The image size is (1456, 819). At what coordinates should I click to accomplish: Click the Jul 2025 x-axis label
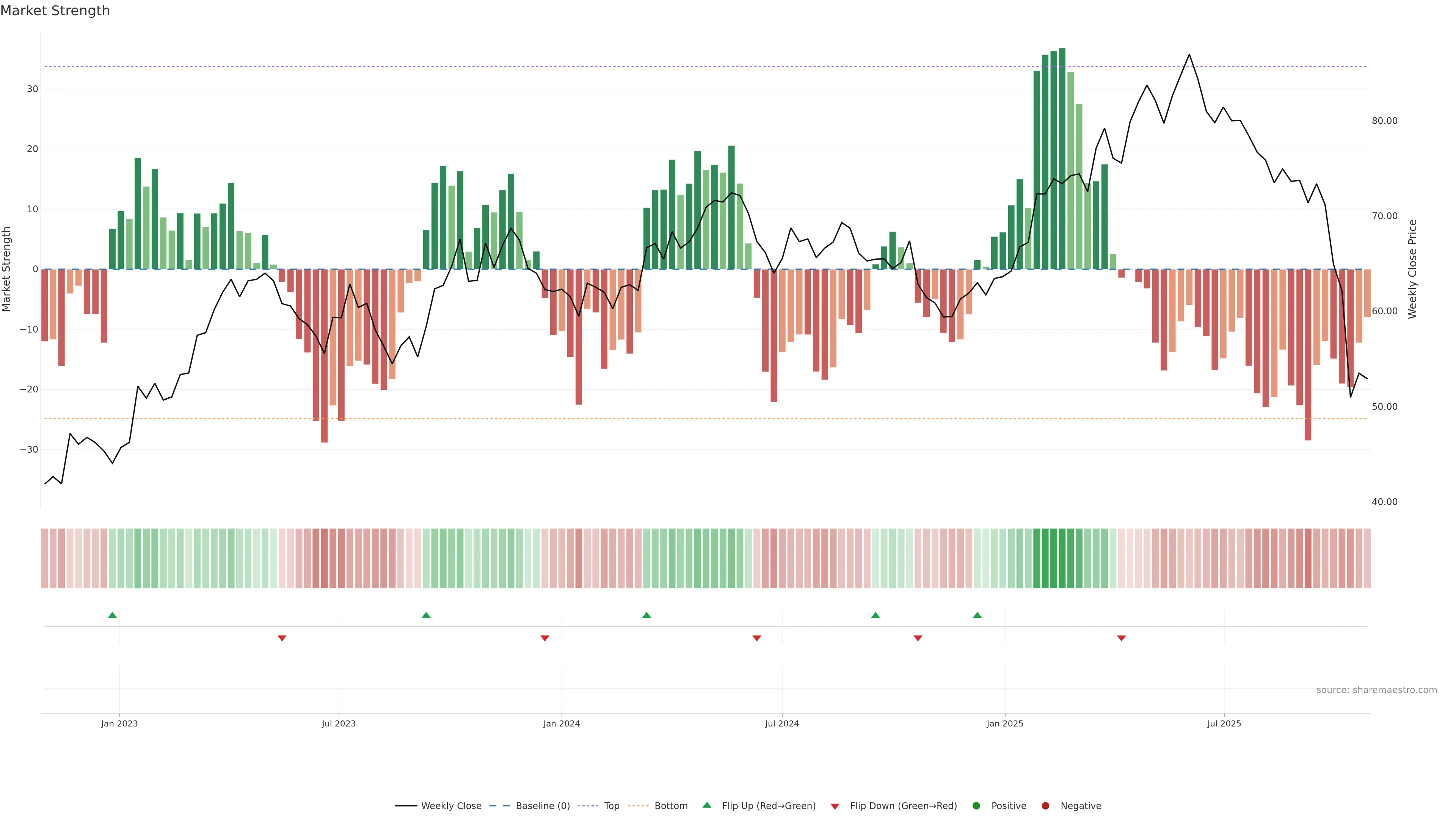pos(1224,723)
